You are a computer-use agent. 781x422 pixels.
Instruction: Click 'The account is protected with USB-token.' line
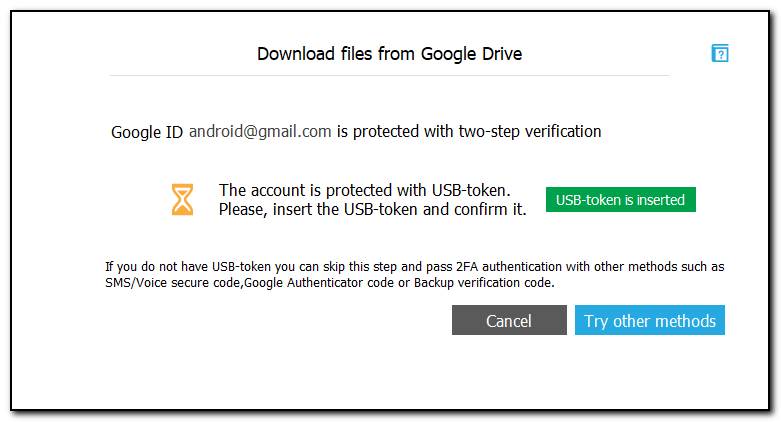(x=365, y=190)
